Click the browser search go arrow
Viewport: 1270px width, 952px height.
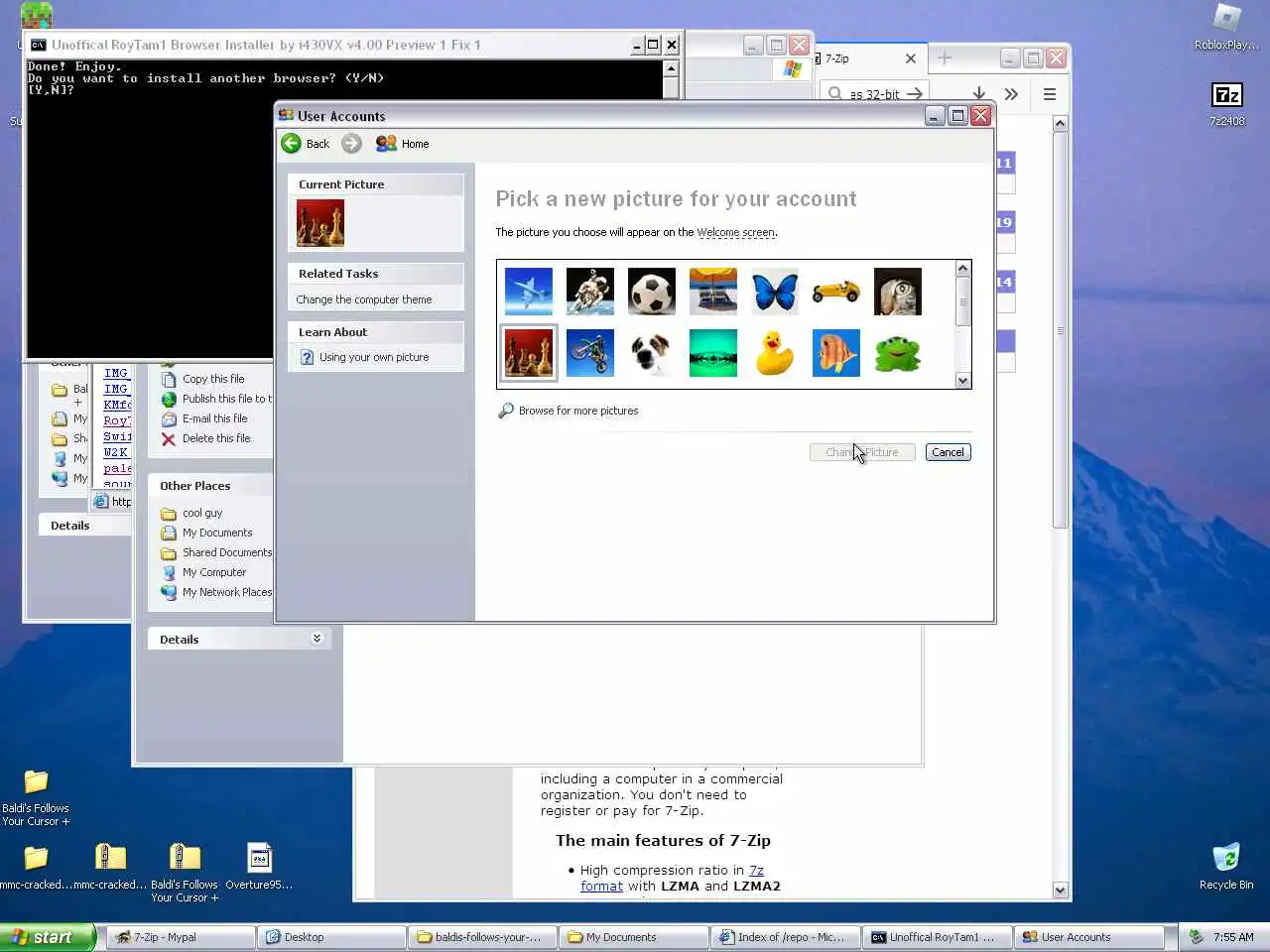(x=915, y=94)
